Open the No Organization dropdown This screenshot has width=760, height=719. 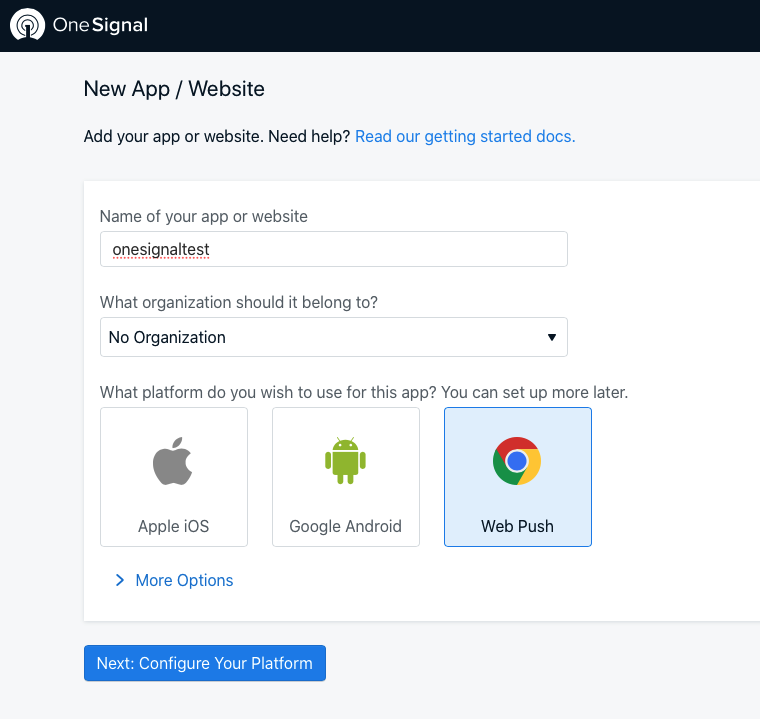click(x=320, y=337)
